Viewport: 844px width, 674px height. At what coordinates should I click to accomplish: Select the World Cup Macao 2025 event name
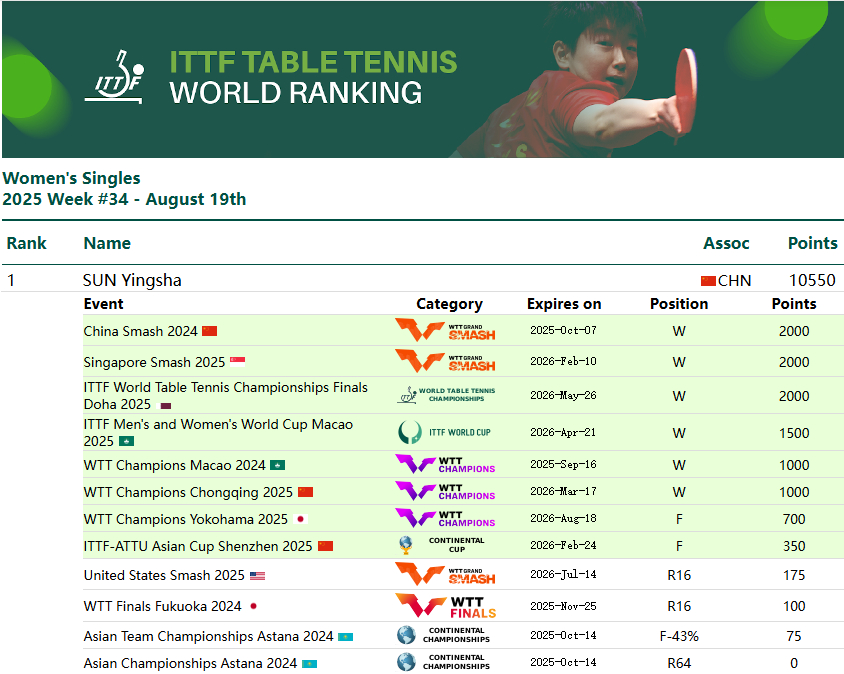click(218, 432)
